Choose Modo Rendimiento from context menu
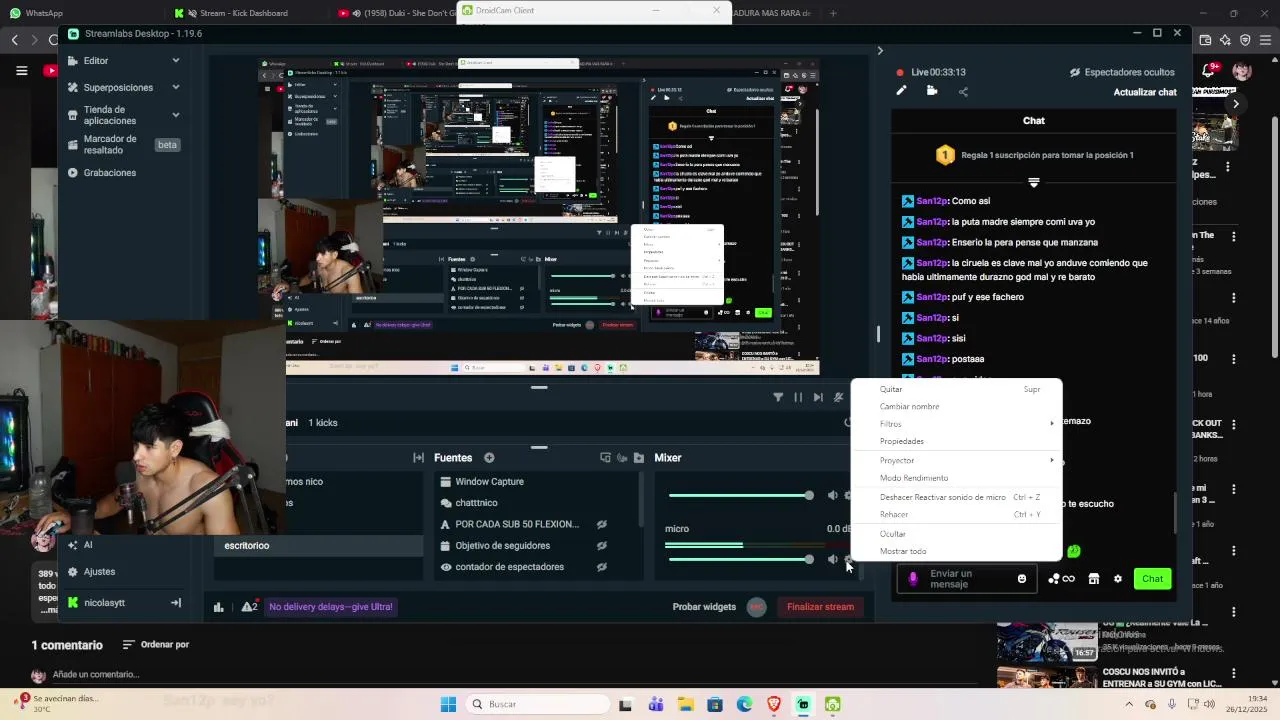 pos(956,478)
